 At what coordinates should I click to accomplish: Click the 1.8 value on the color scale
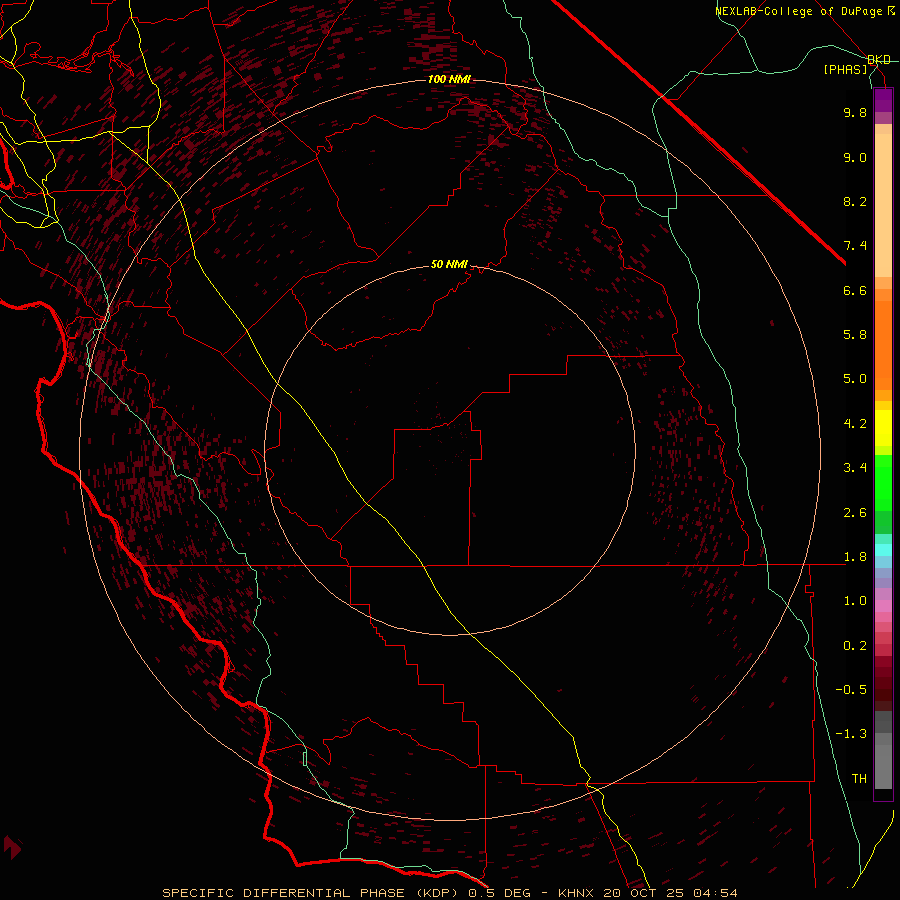(855, 557)
